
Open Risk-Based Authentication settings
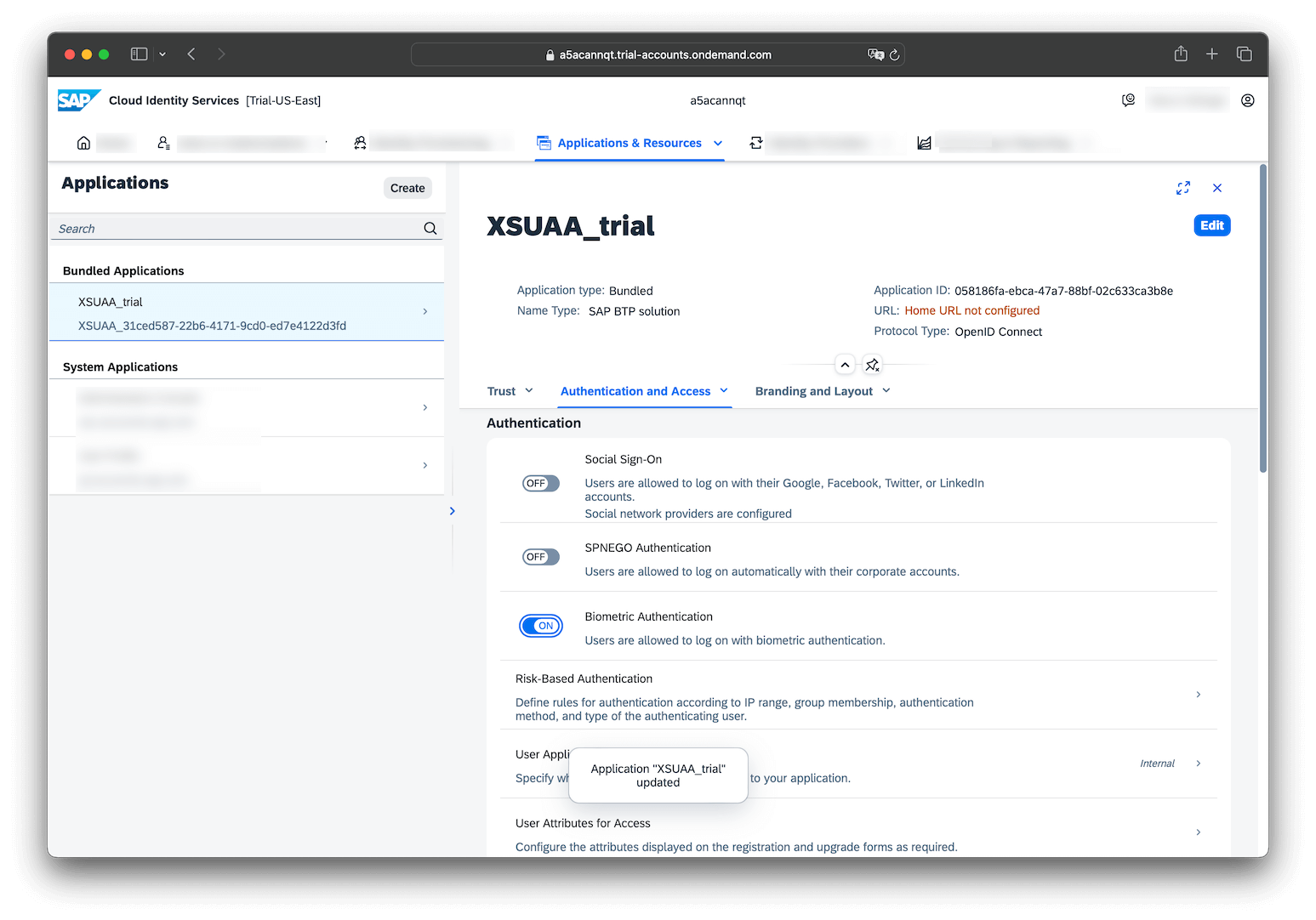pyautogui.click(x=1198, y=695)
